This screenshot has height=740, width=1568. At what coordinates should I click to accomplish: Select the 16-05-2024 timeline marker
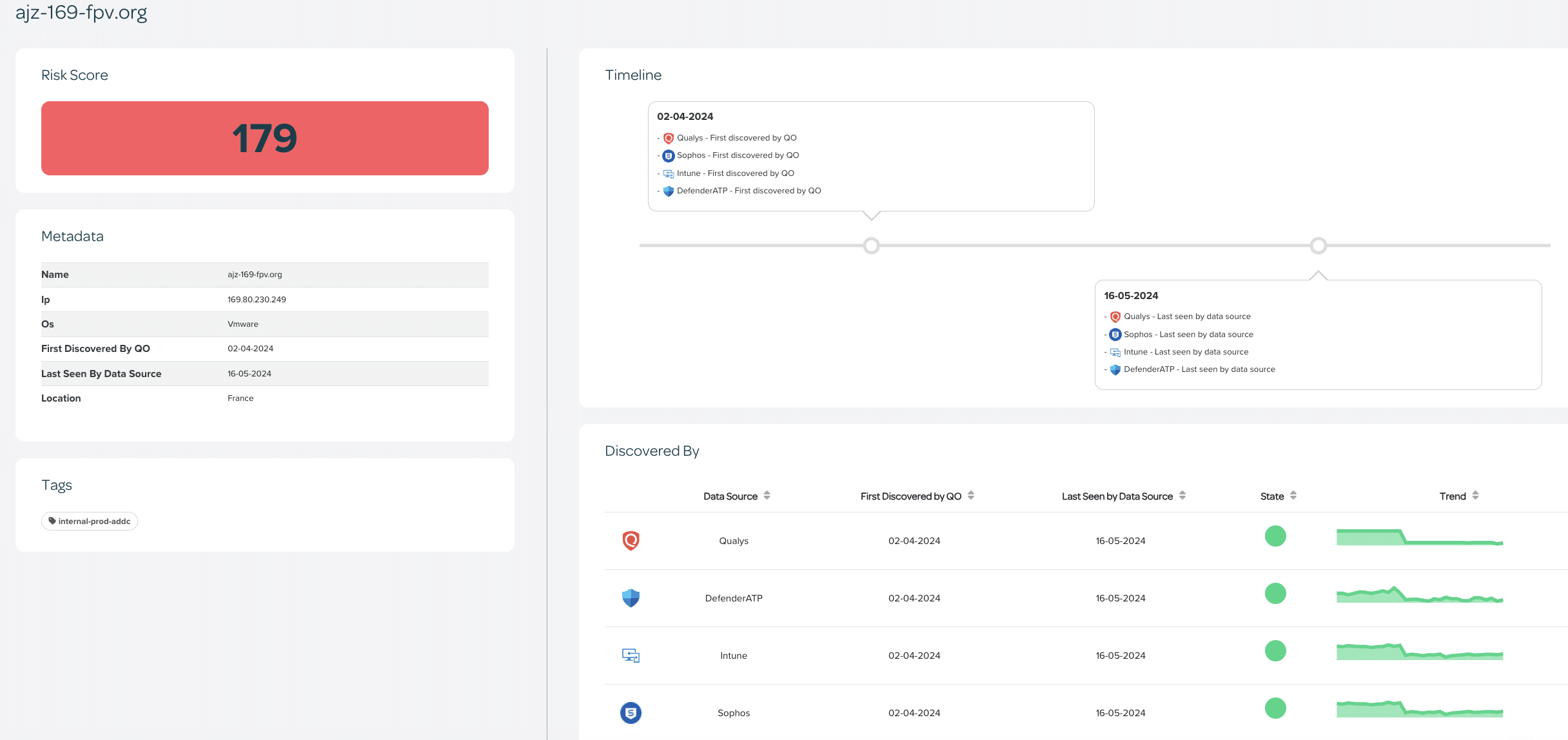(x=1318, y=246)
